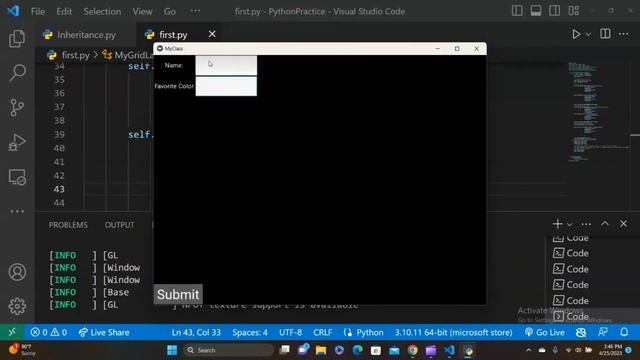Show additional views via activity bar ellipsis
This screenshot has width=640, height=360.
click(17, 211)
